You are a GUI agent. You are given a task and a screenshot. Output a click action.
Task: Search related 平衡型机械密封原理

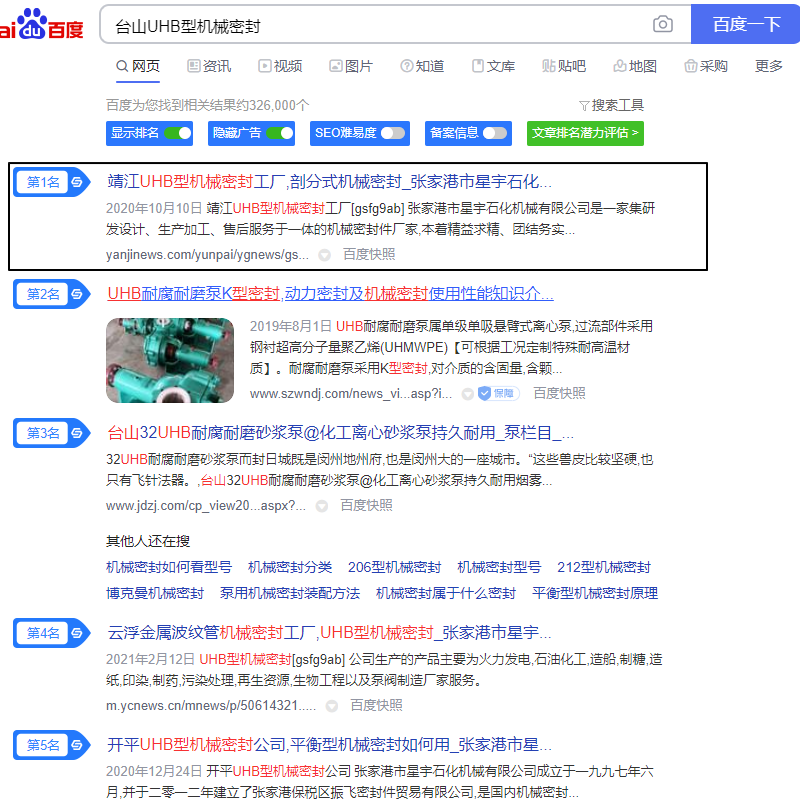[595, 593]
